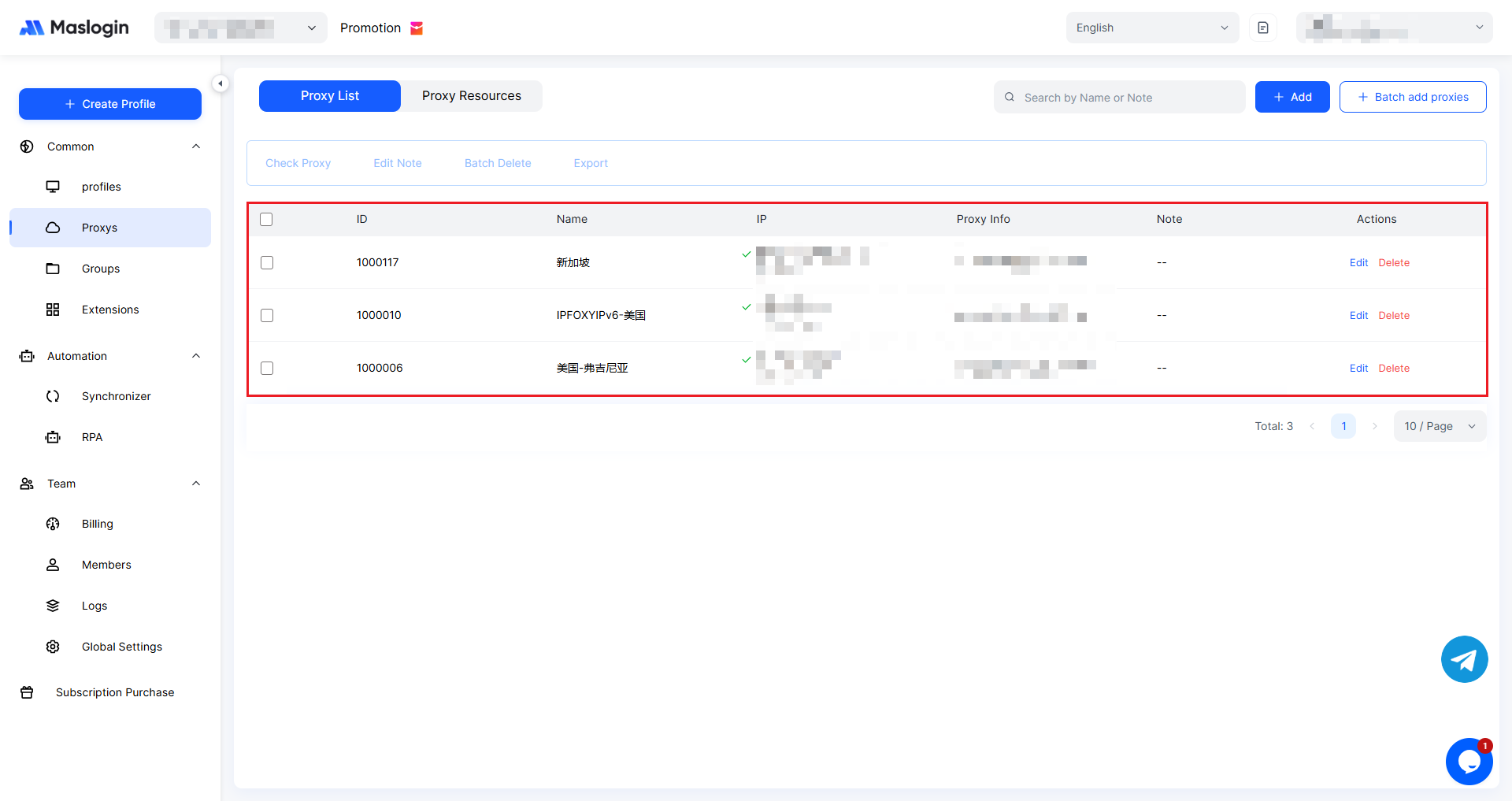Image resolution: width=1512 pixels, height=801 pixels.
Task: Click Edit for proxy 1000010
Action: point(1358,316)
